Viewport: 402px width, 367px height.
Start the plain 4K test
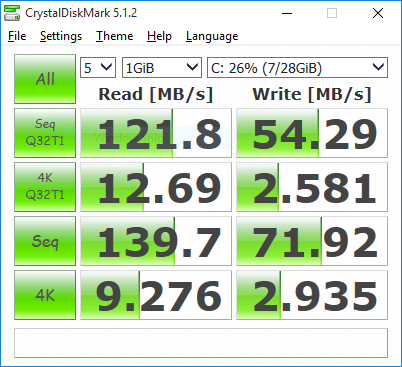coord(45,295)
